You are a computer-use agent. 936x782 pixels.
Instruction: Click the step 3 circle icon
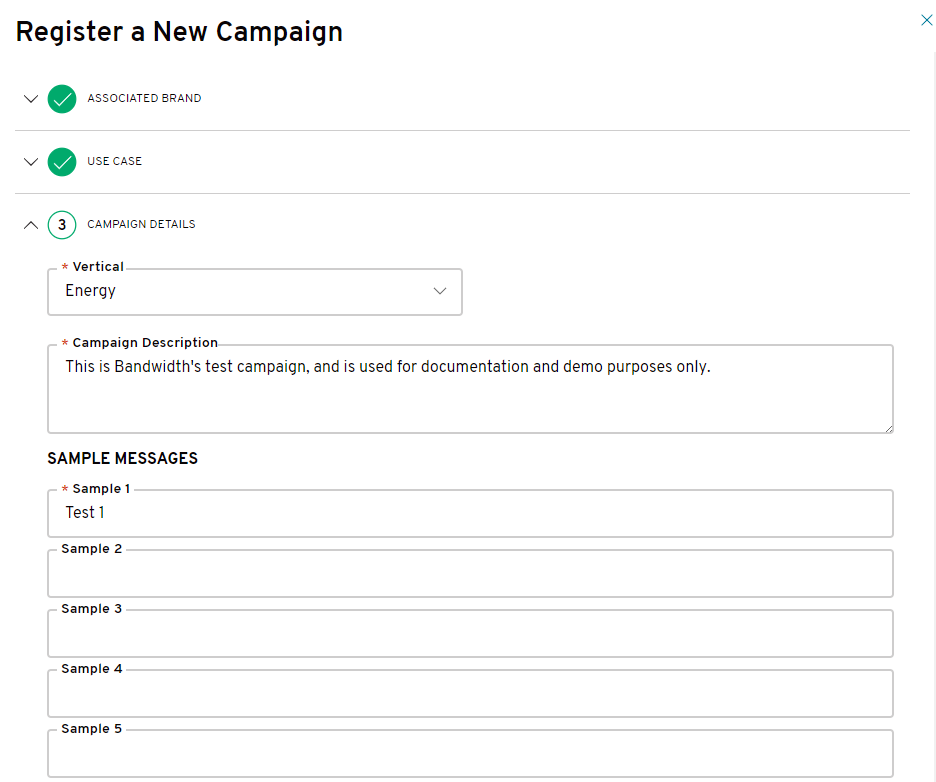click(x=61, y=225)
